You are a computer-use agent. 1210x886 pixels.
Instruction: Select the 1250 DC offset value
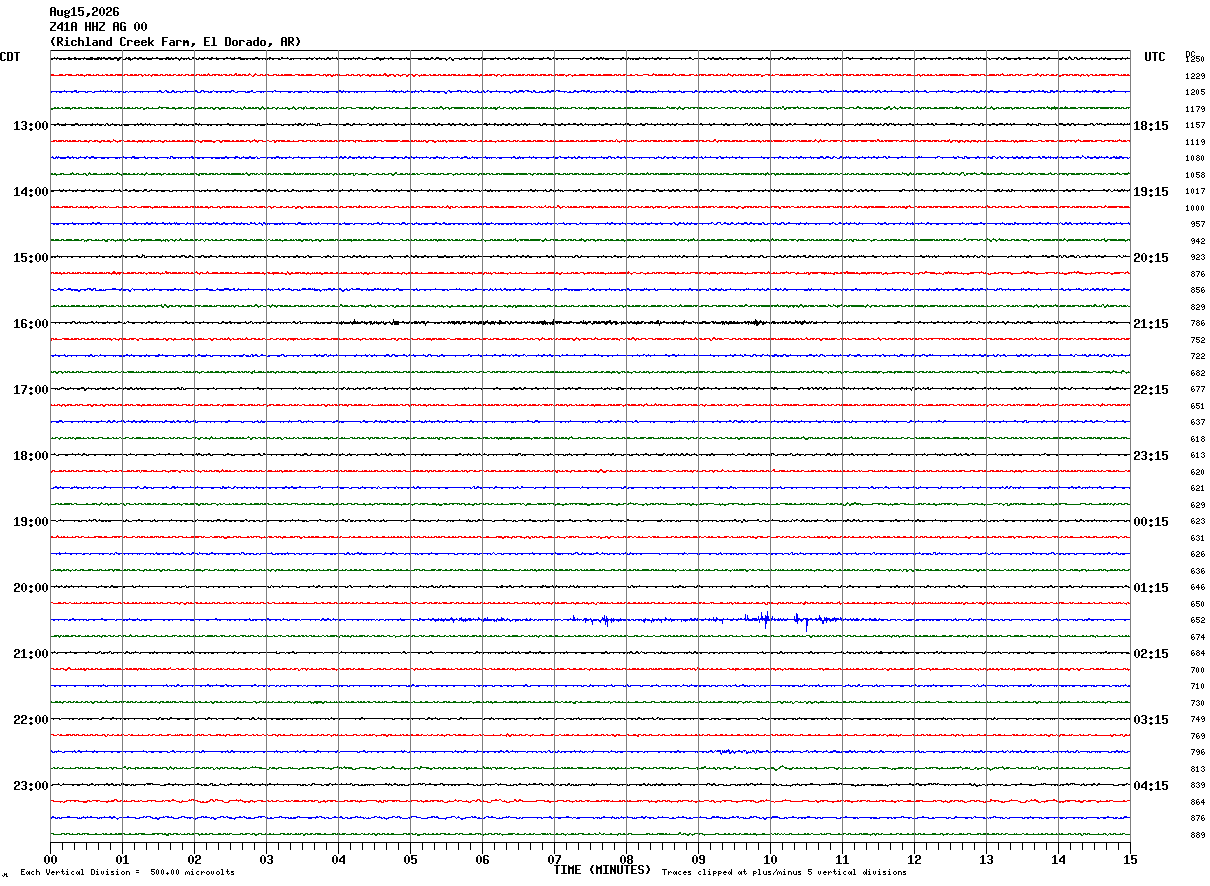pos(1195,60)
